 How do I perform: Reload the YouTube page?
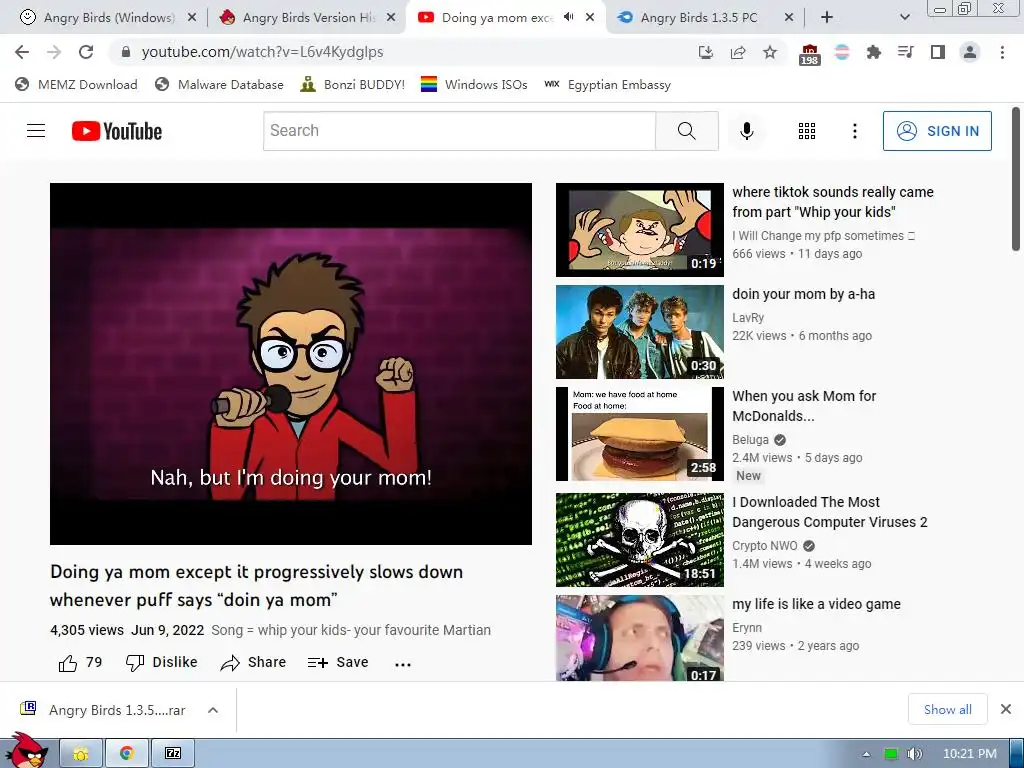point(86,52)
